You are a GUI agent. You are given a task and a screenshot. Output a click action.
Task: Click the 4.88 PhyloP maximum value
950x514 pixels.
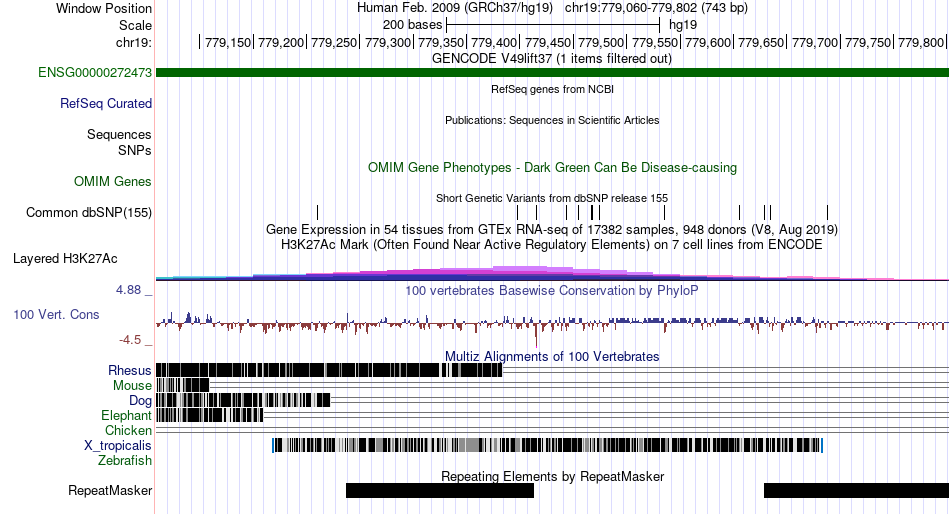point(128,290)
